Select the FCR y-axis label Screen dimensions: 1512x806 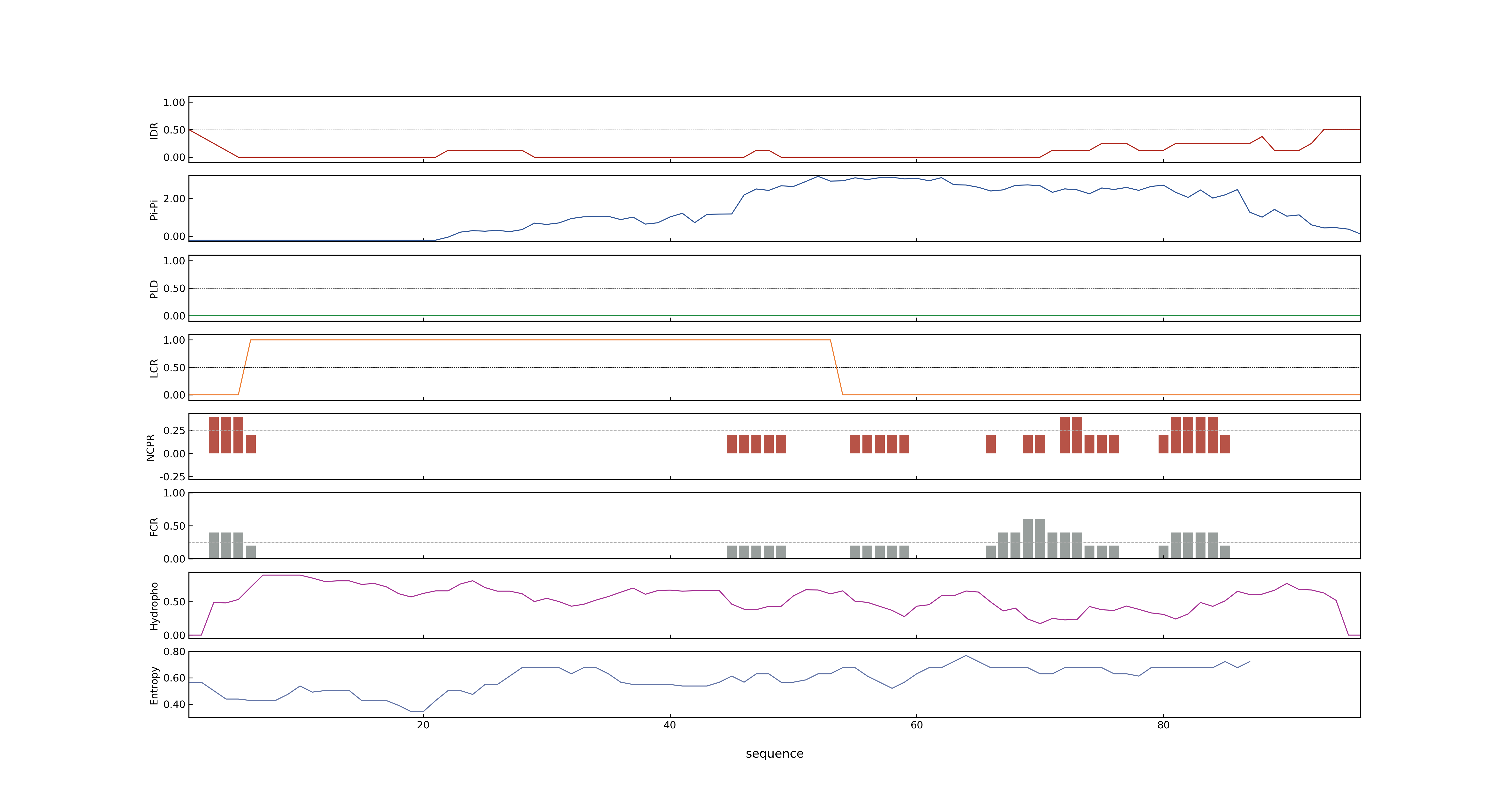pos(154,526)
